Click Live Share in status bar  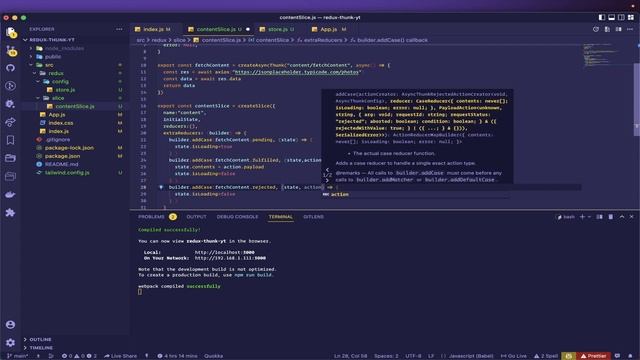(120, 356)
